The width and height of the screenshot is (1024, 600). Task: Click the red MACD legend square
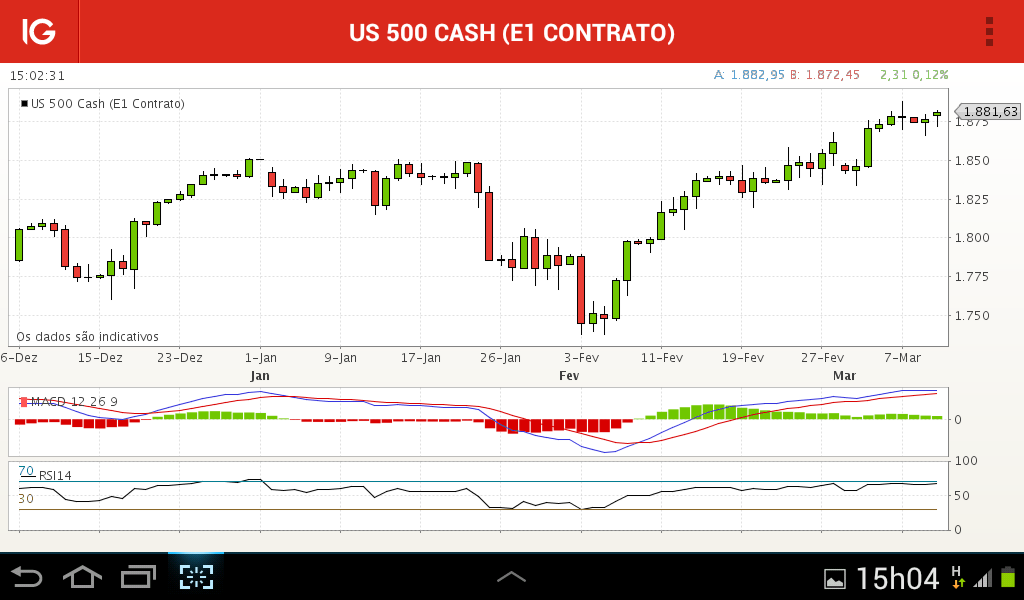[24, 402]
